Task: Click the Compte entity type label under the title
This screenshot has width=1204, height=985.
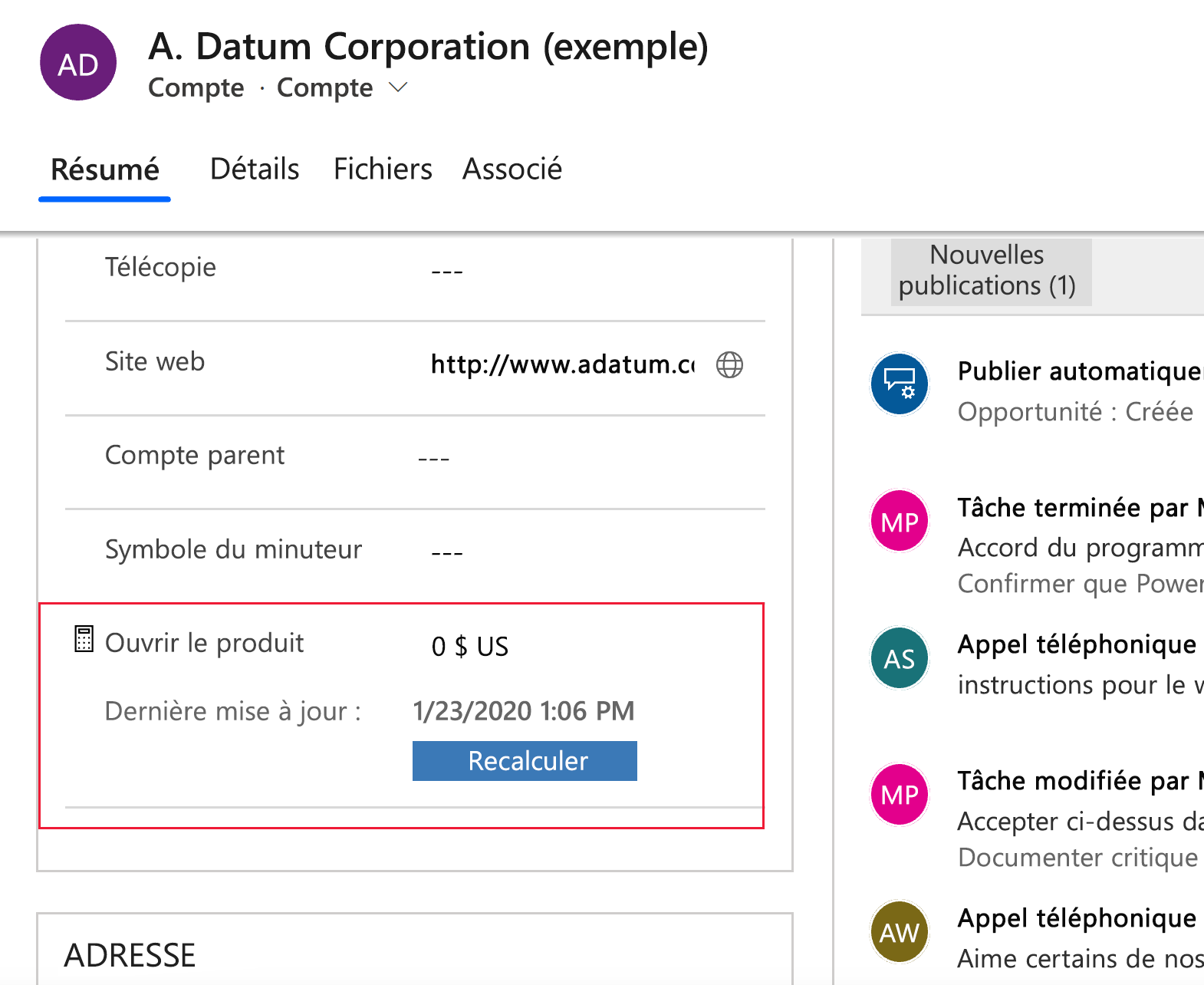Action: [196, 88]
